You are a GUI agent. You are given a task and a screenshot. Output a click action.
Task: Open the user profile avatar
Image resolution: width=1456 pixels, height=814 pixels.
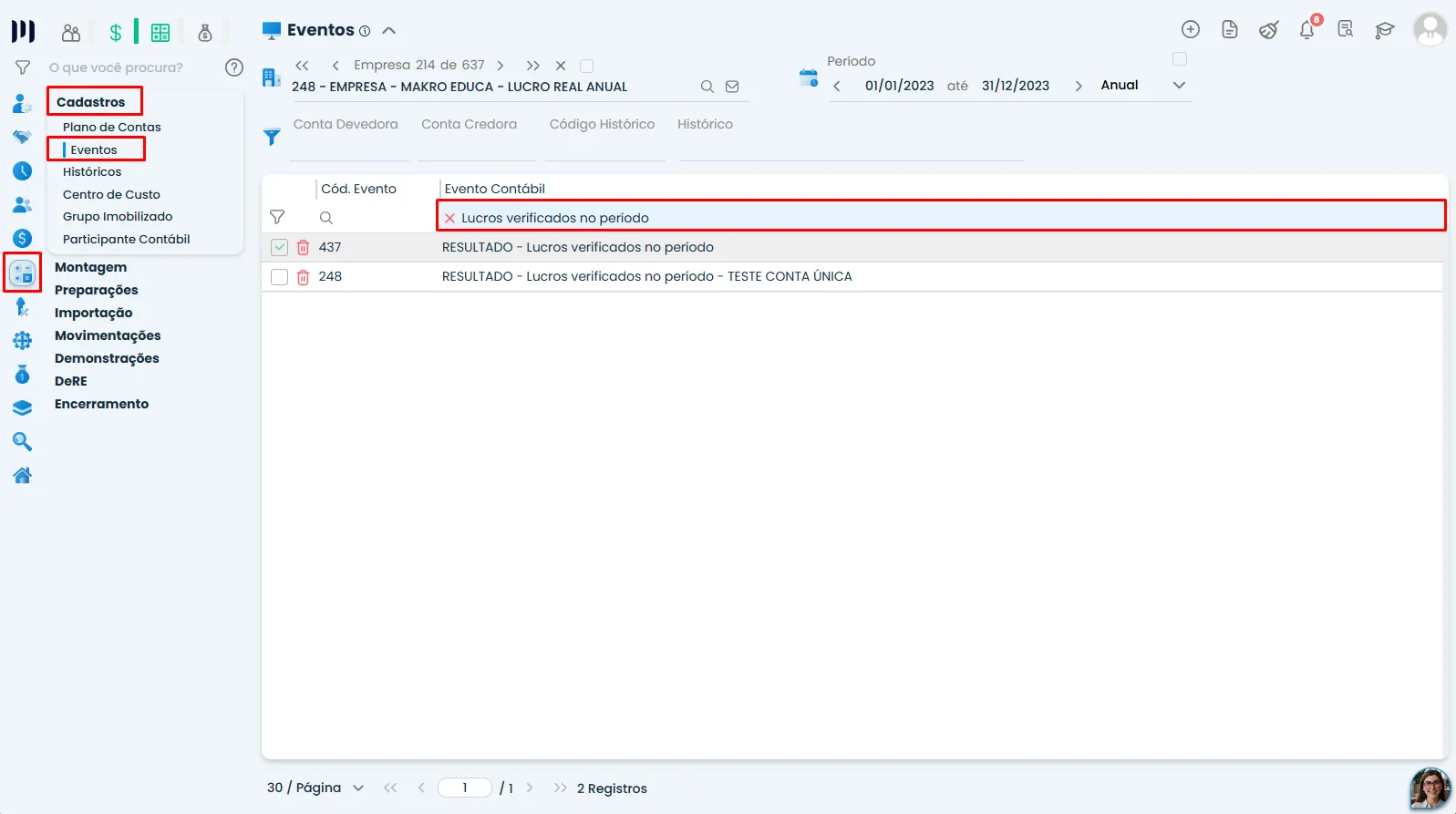point(1430,29)
